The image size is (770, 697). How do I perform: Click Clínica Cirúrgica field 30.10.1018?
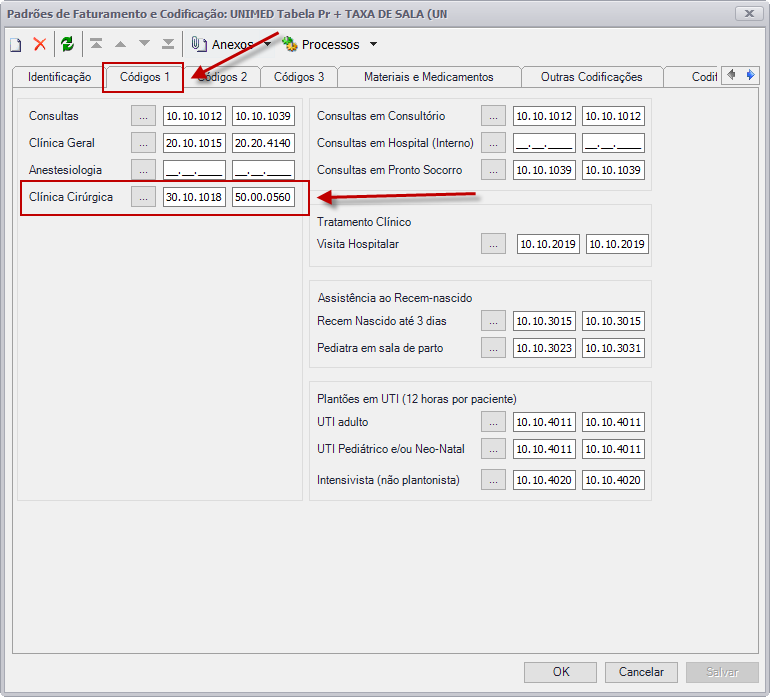click(x=194, y=197)
